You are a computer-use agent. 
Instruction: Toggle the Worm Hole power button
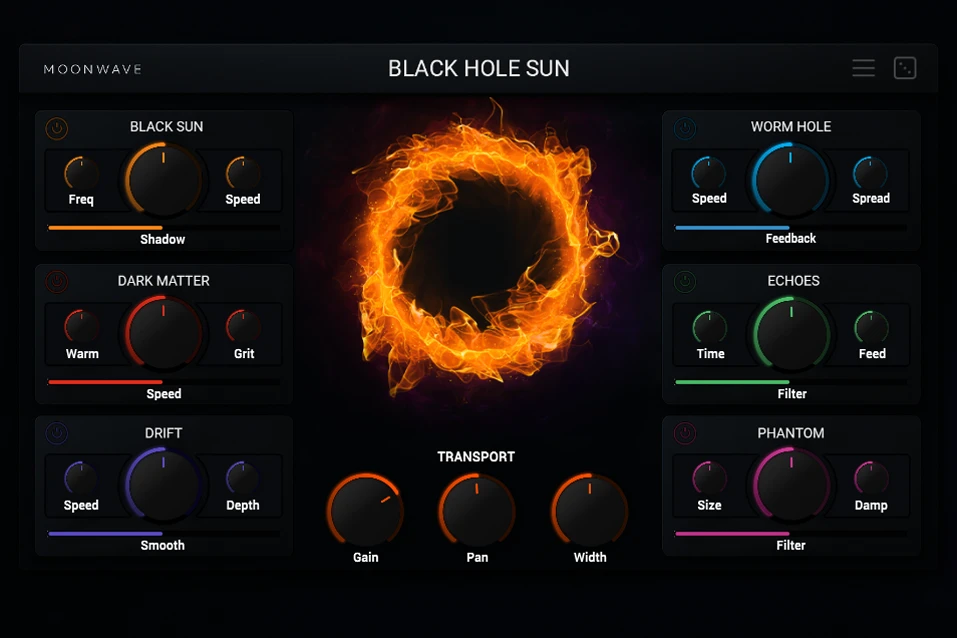click(x=685, y=128)
